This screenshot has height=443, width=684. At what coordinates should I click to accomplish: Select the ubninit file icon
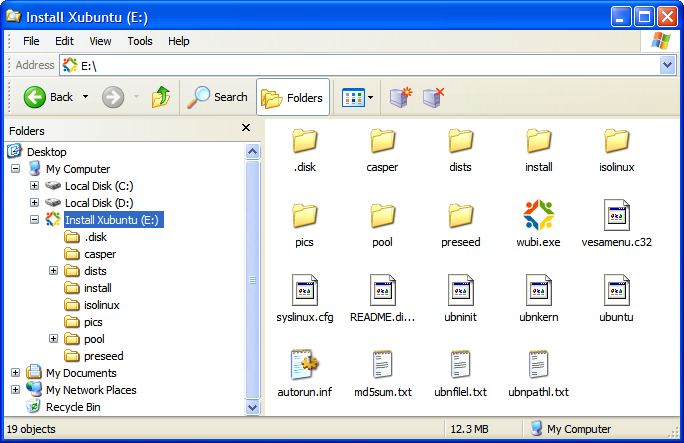[x=461, y=290]
